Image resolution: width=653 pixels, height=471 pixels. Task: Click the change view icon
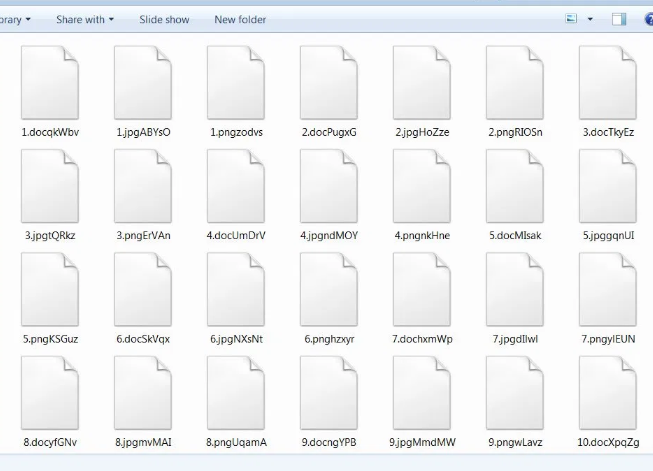571,19
